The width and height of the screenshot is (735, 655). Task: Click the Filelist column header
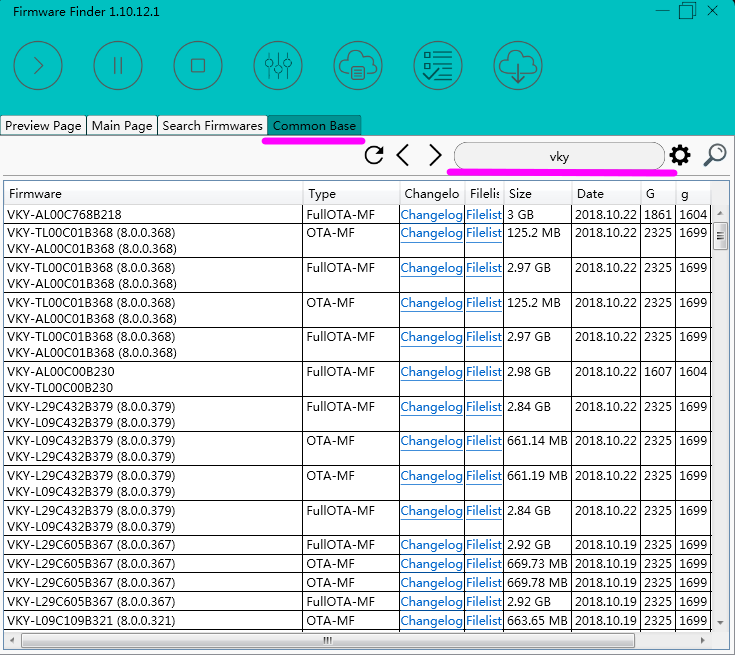click(x=484, y=194)
